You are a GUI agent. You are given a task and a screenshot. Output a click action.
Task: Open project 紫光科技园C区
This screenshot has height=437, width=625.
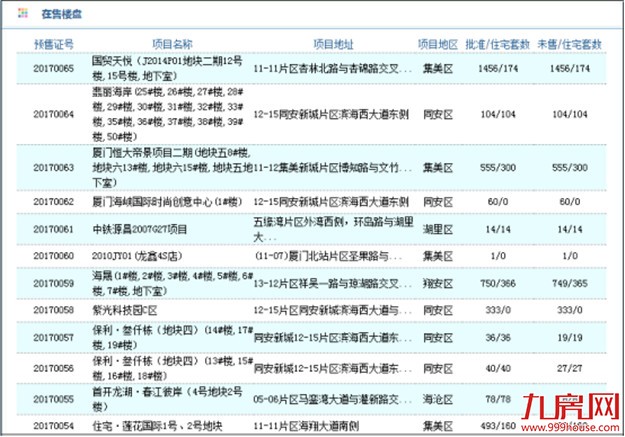point(124,310)
